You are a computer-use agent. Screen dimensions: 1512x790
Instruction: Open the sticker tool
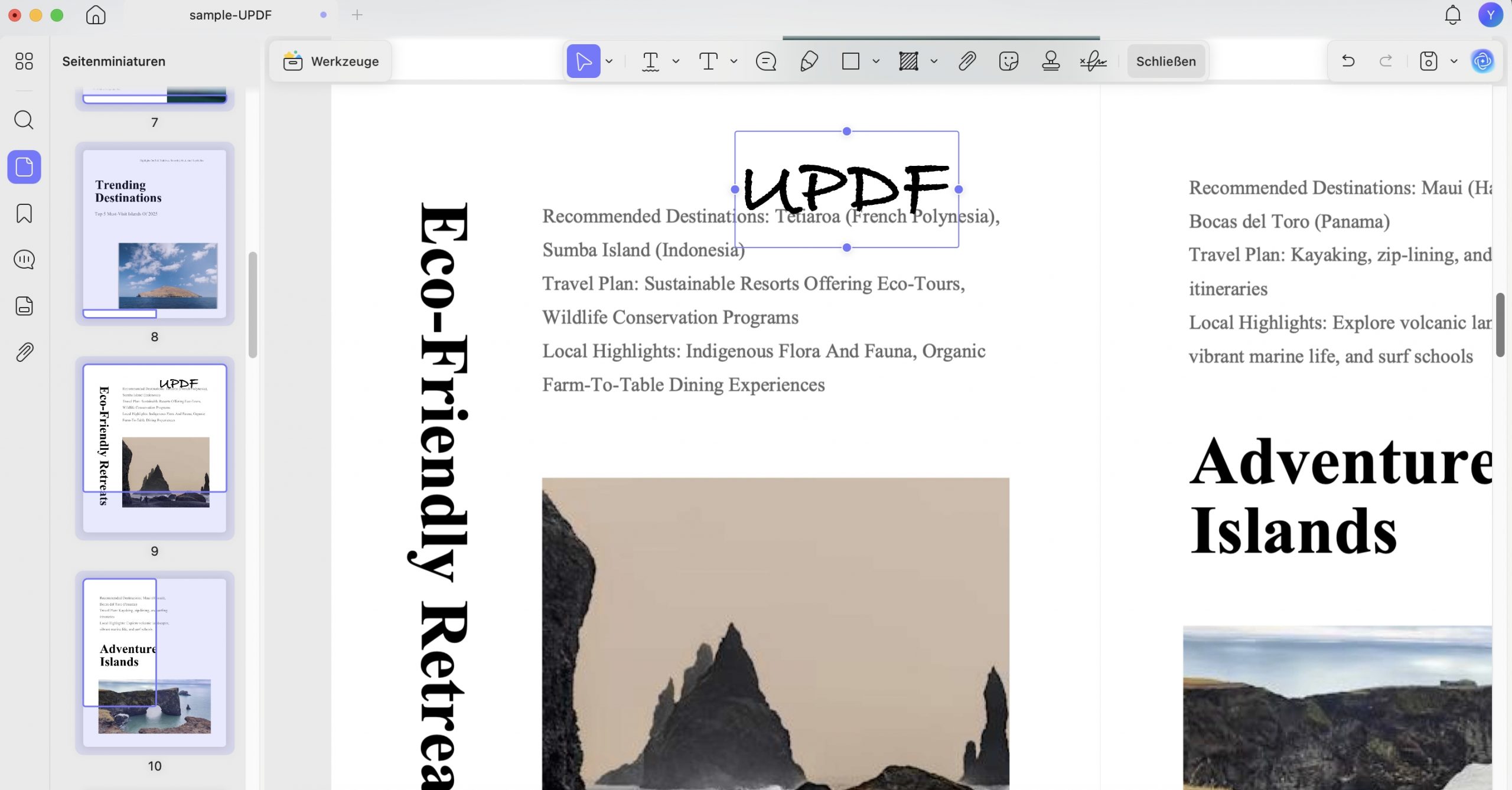[x=1009, y=61]
